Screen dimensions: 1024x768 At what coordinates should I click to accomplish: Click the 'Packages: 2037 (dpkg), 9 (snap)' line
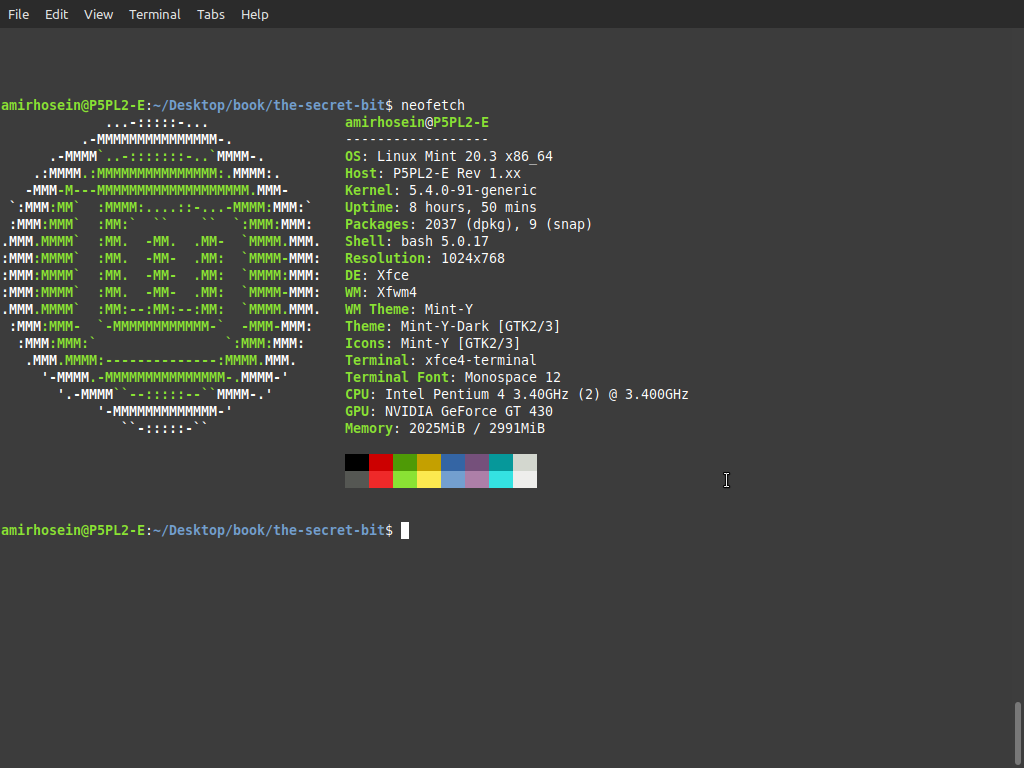coord(469,225)
